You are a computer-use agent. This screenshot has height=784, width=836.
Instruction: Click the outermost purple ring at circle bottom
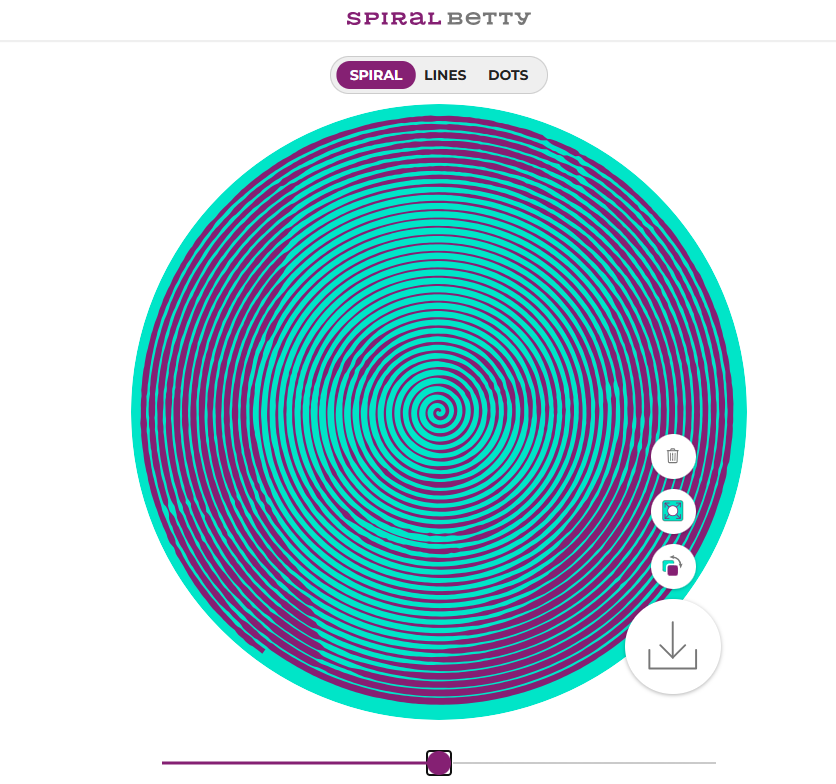click(x=439, y=705)
